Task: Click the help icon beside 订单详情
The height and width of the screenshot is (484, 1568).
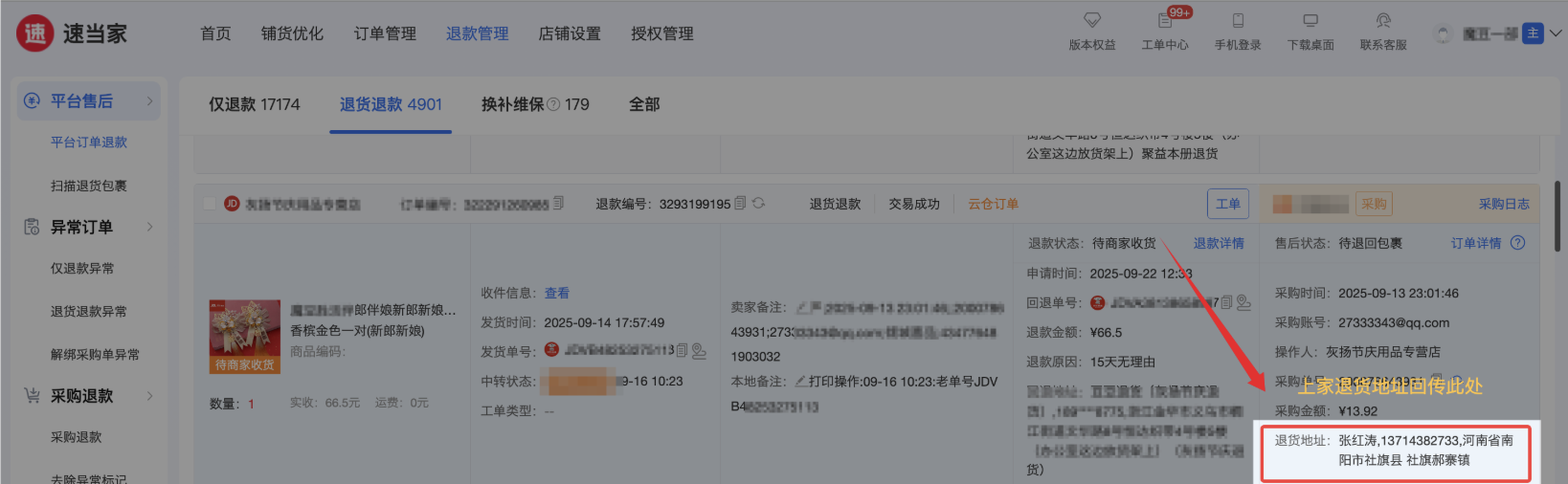Action: pos(1517,243)
